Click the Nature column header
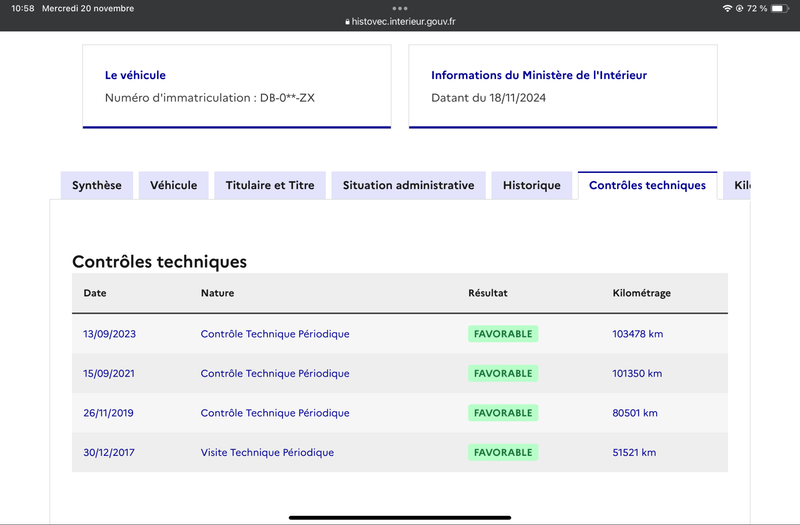800x525 pixels. [217, 293]
